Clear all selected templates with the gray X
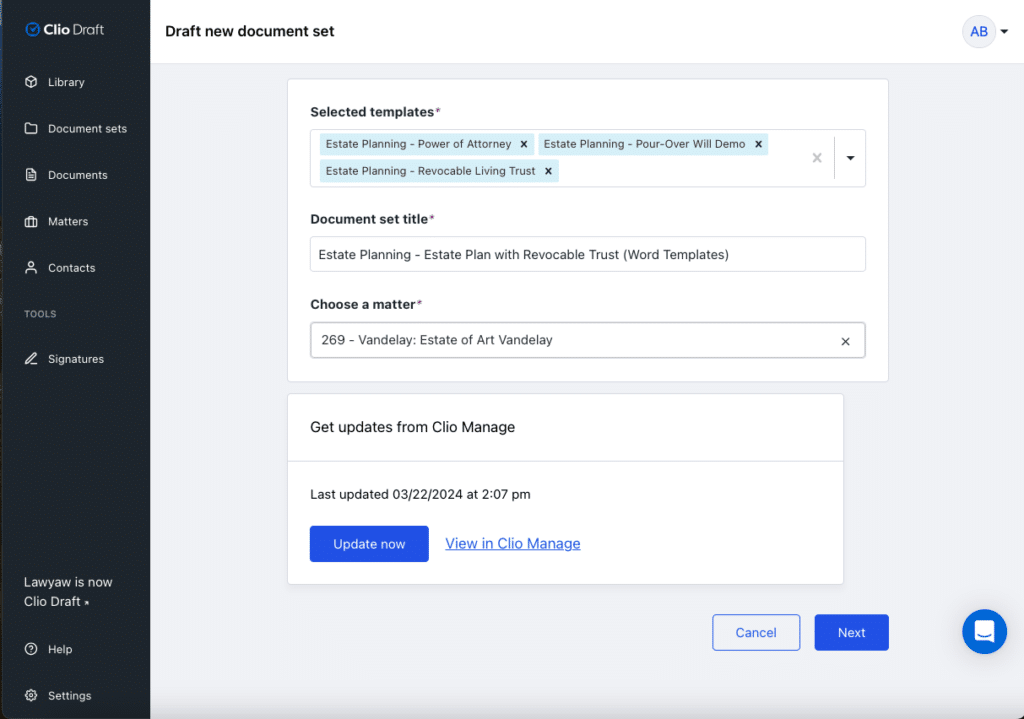1024x719 pixels. [816, 158]
